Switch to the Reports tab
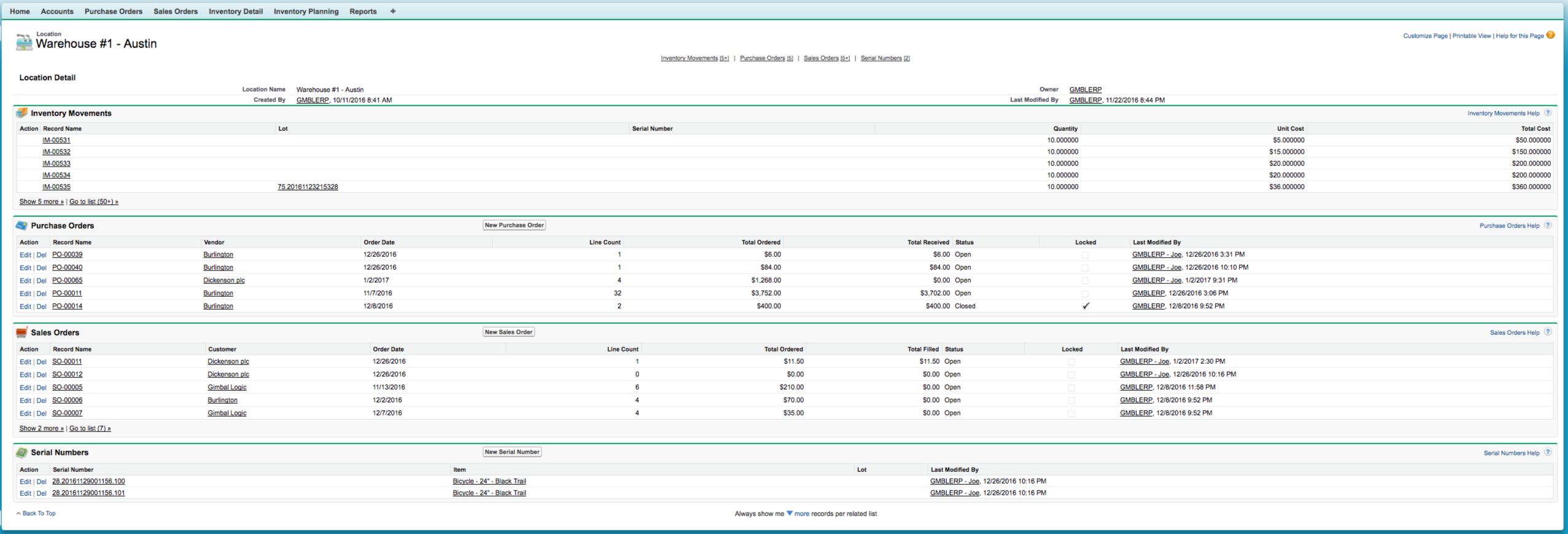This screenshot has width=1568, height=534. tap(363, 11)
